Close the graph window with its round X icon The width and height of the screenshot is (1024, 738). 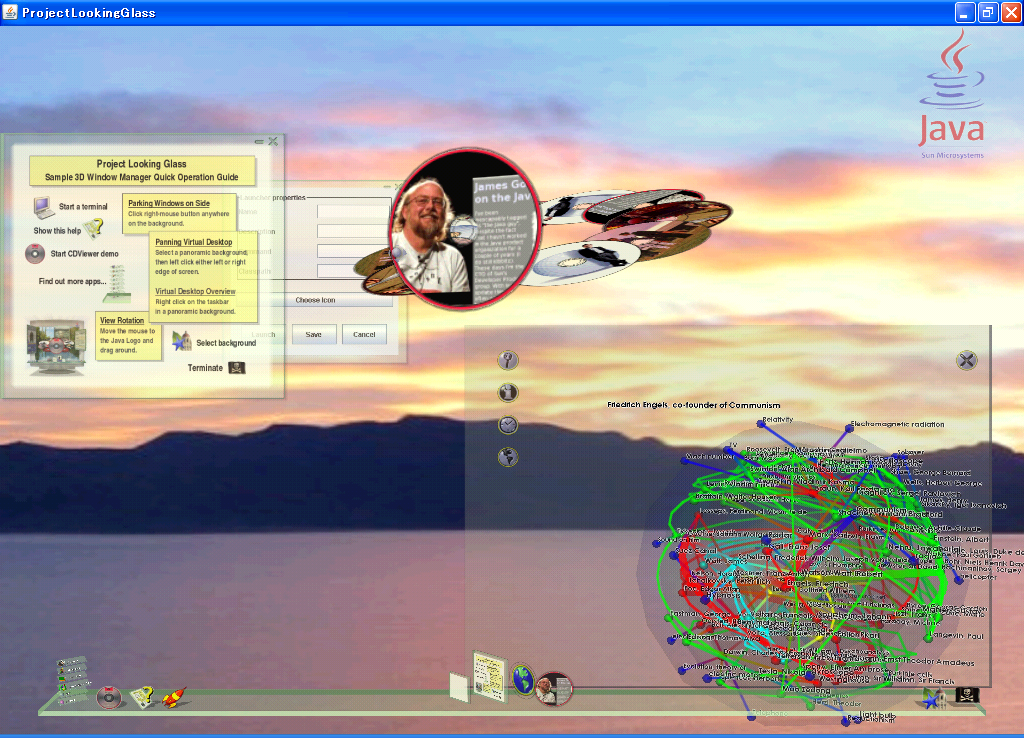(967, 360)
